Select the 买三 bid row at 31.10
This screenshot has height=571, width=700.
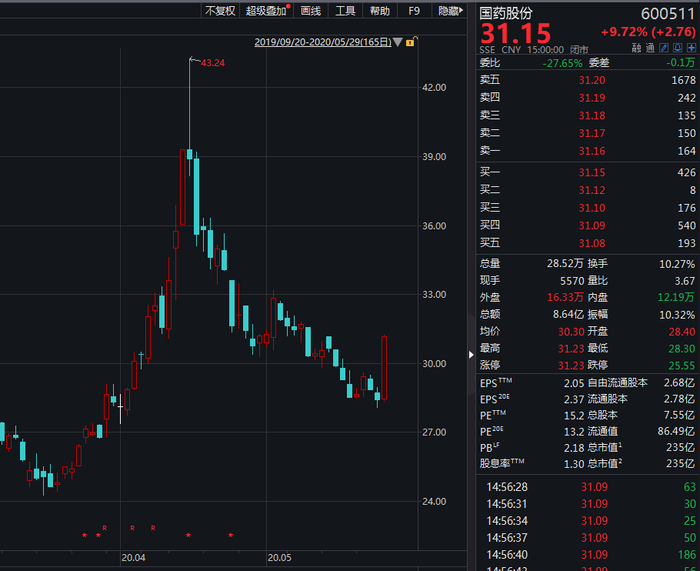pyautogui.click(x=588, y=208)
